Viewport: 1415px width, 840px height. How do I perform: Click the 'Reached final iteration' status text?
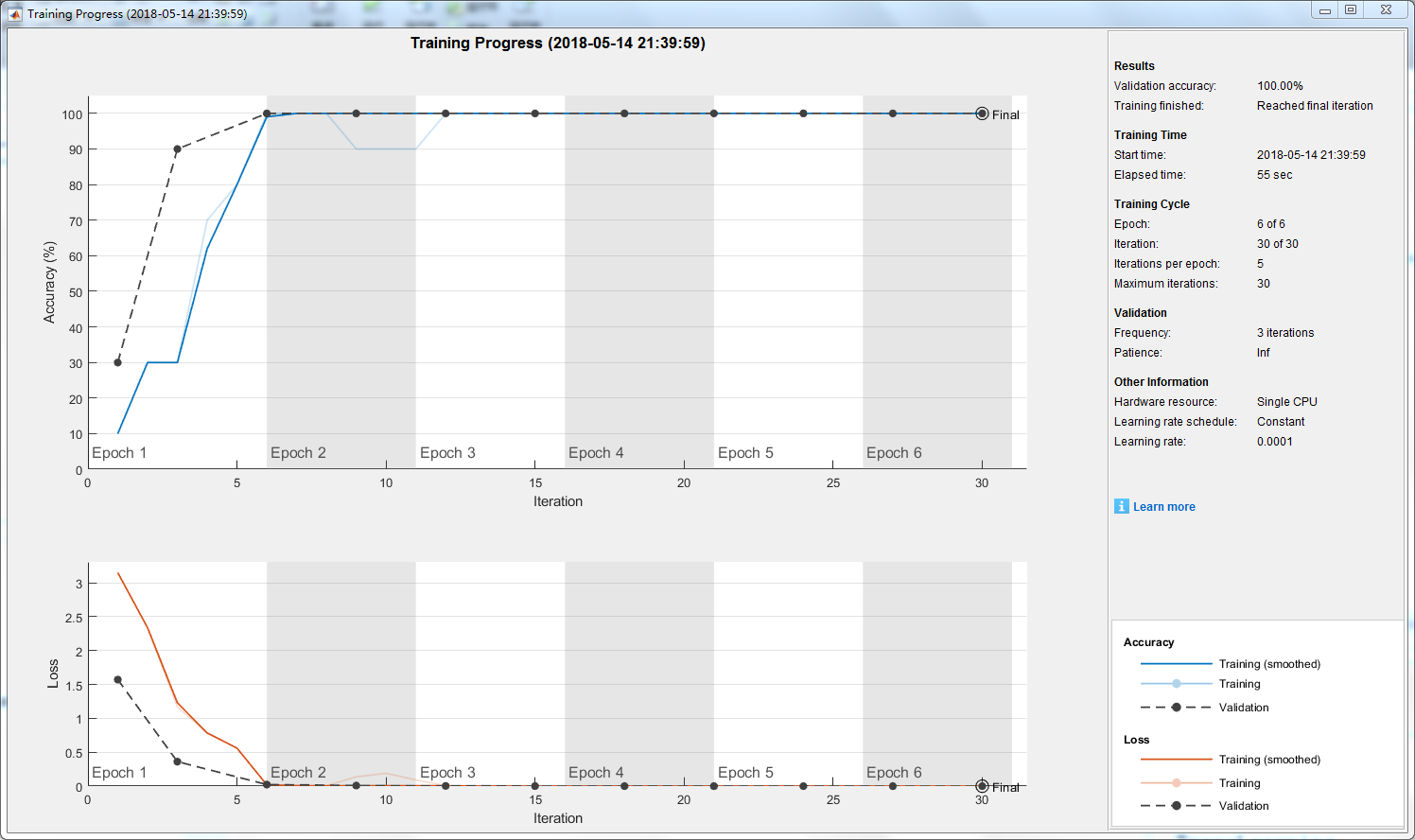[x=1315, y=106]
